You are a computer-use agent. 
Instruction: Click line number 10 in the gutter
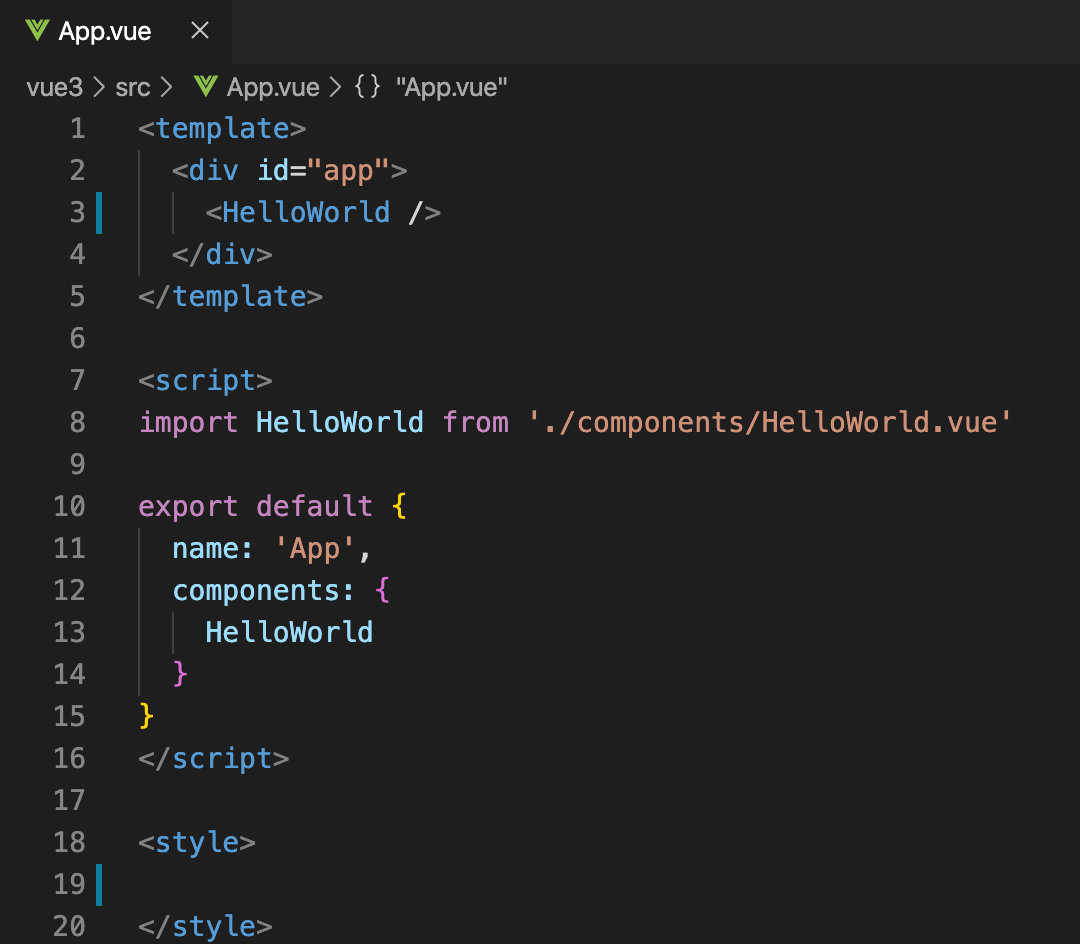[69, 506]
